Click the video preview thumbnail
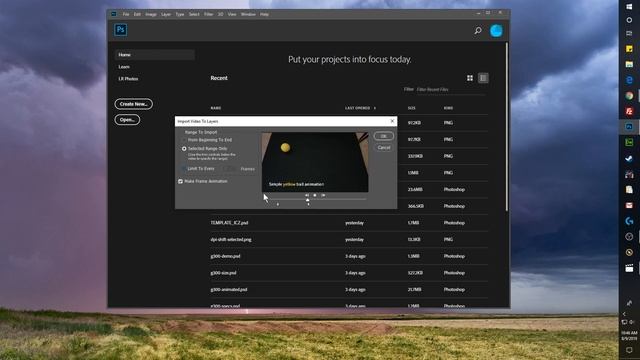640x360 pixels. (315, 162)
